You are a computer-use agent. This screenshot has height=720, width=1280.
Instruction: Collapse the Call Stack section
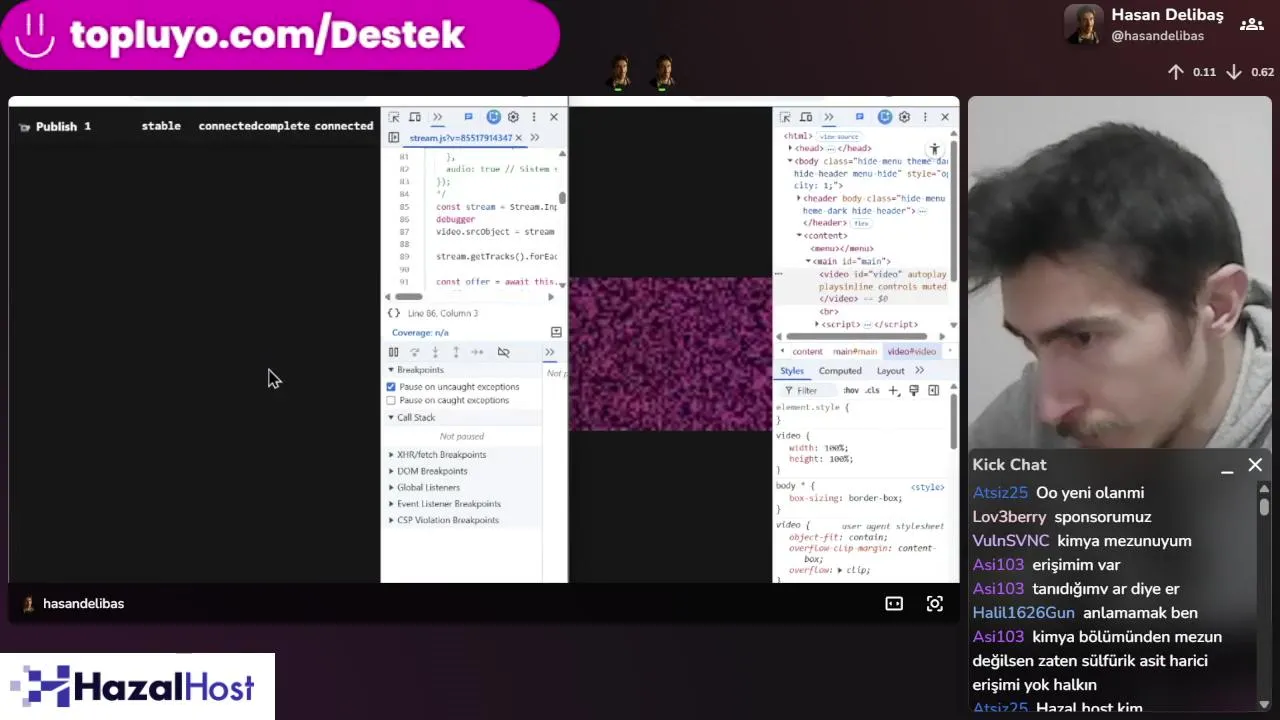point(415,417)
